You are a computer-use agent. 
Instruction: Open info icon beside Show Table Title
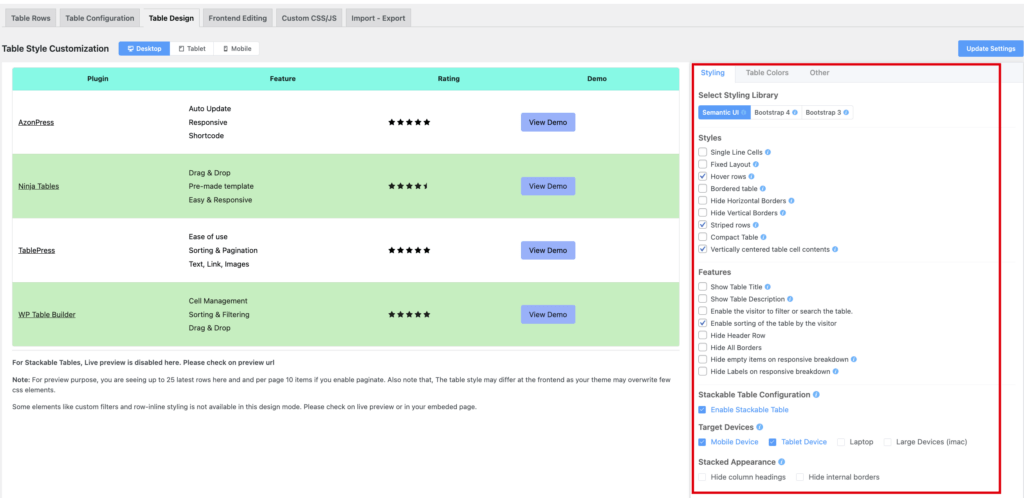[x=768, y=287]
